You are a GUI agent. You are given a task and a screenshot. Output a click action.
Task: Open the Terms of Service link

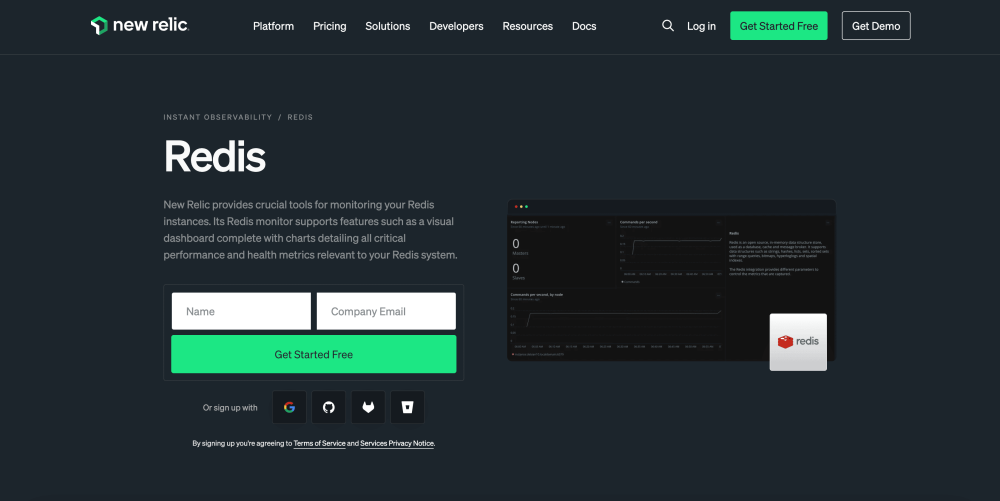pyautogui.click(x=319, y=443)
